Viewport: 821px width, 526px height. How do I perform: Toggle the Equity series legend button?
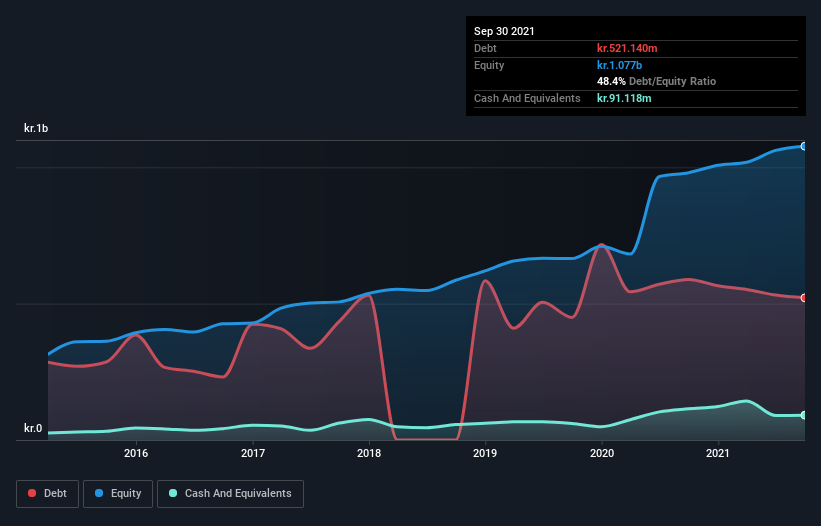(118, 494)
